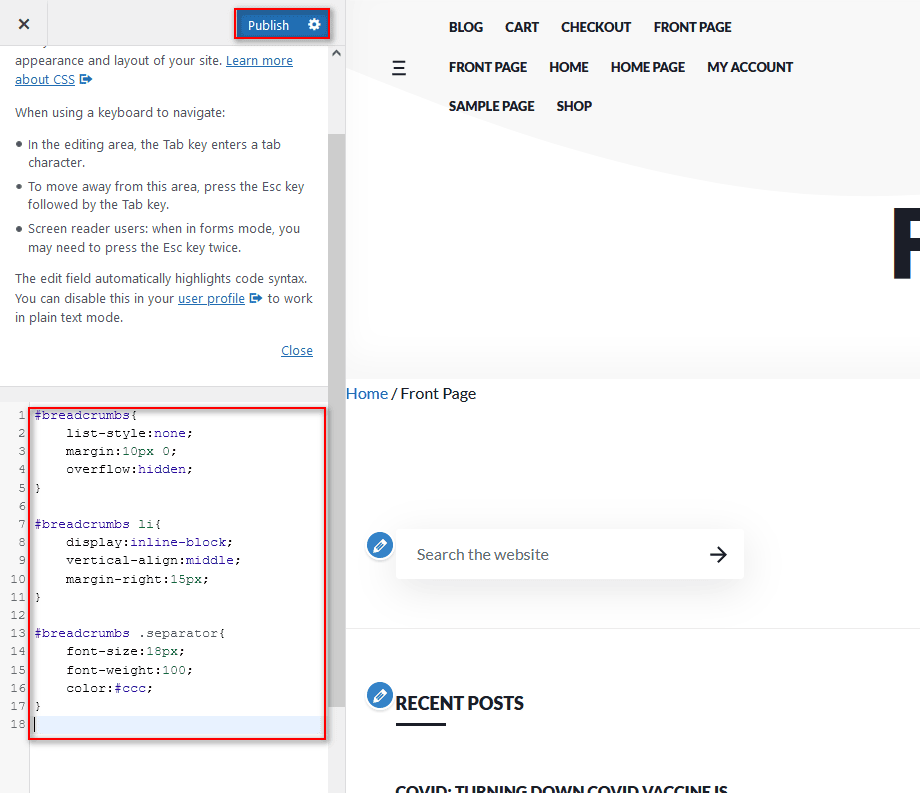The width and height of the screenshot is (920, 793).
Task: Open the hamburger menu in site preview
Action: (399, 68)
